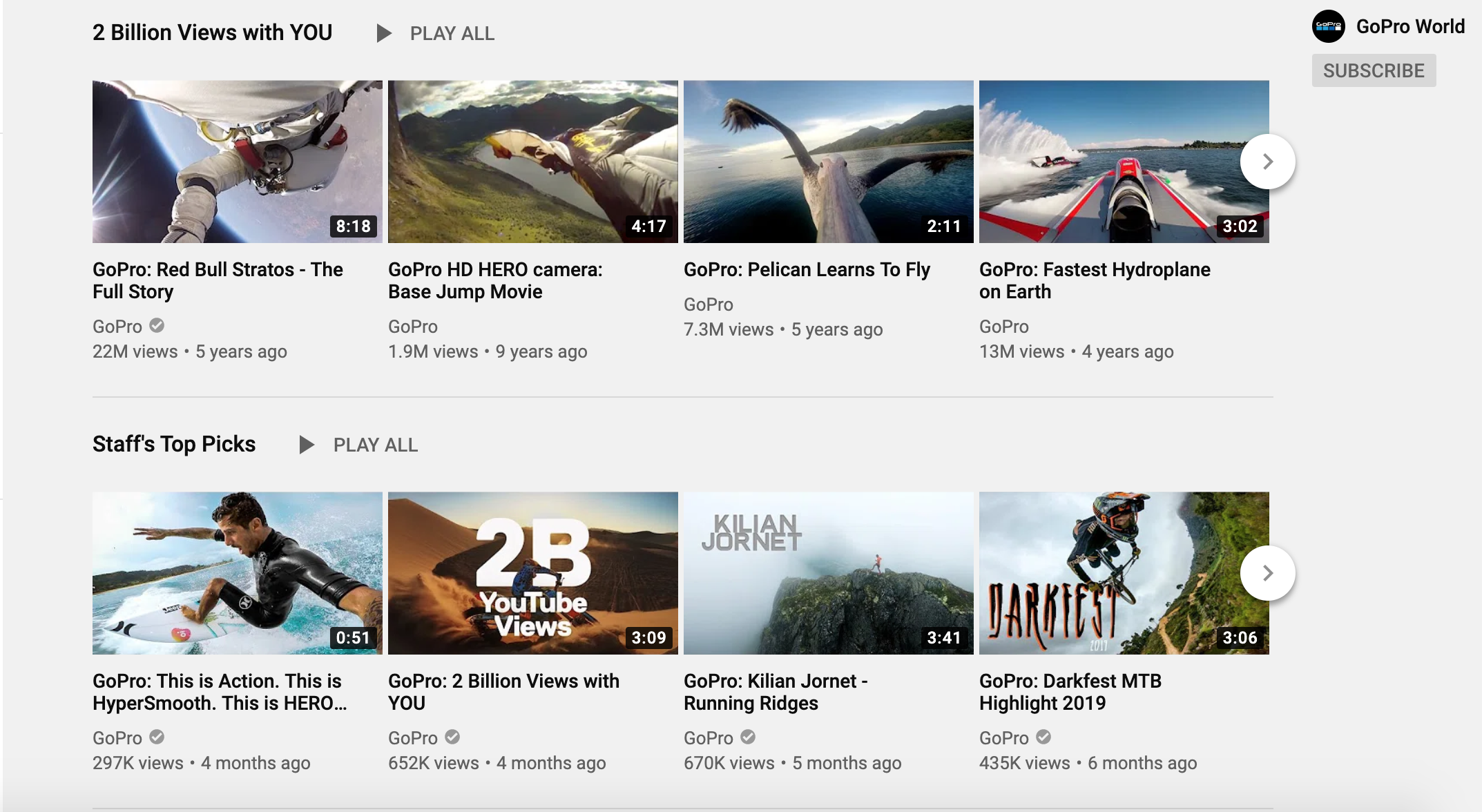
Task: Click title GoPro HD HERO camera: Base Jump Movie
Action: (x=495, y=280)
